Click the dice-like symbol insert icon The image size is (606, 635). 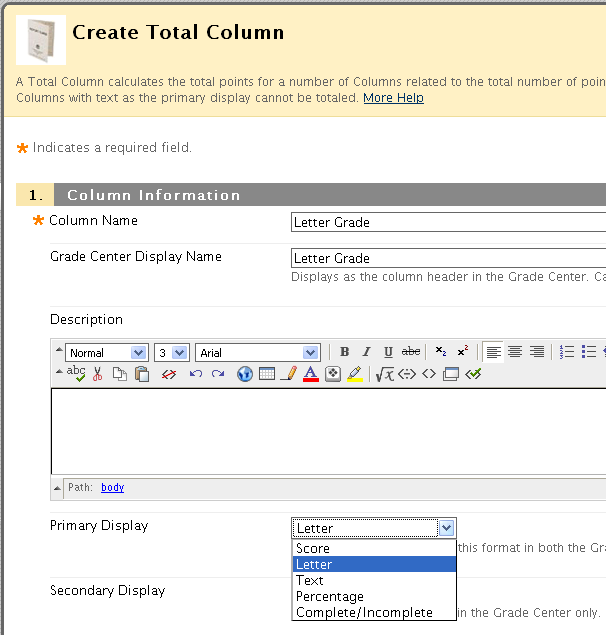[333, 374]
